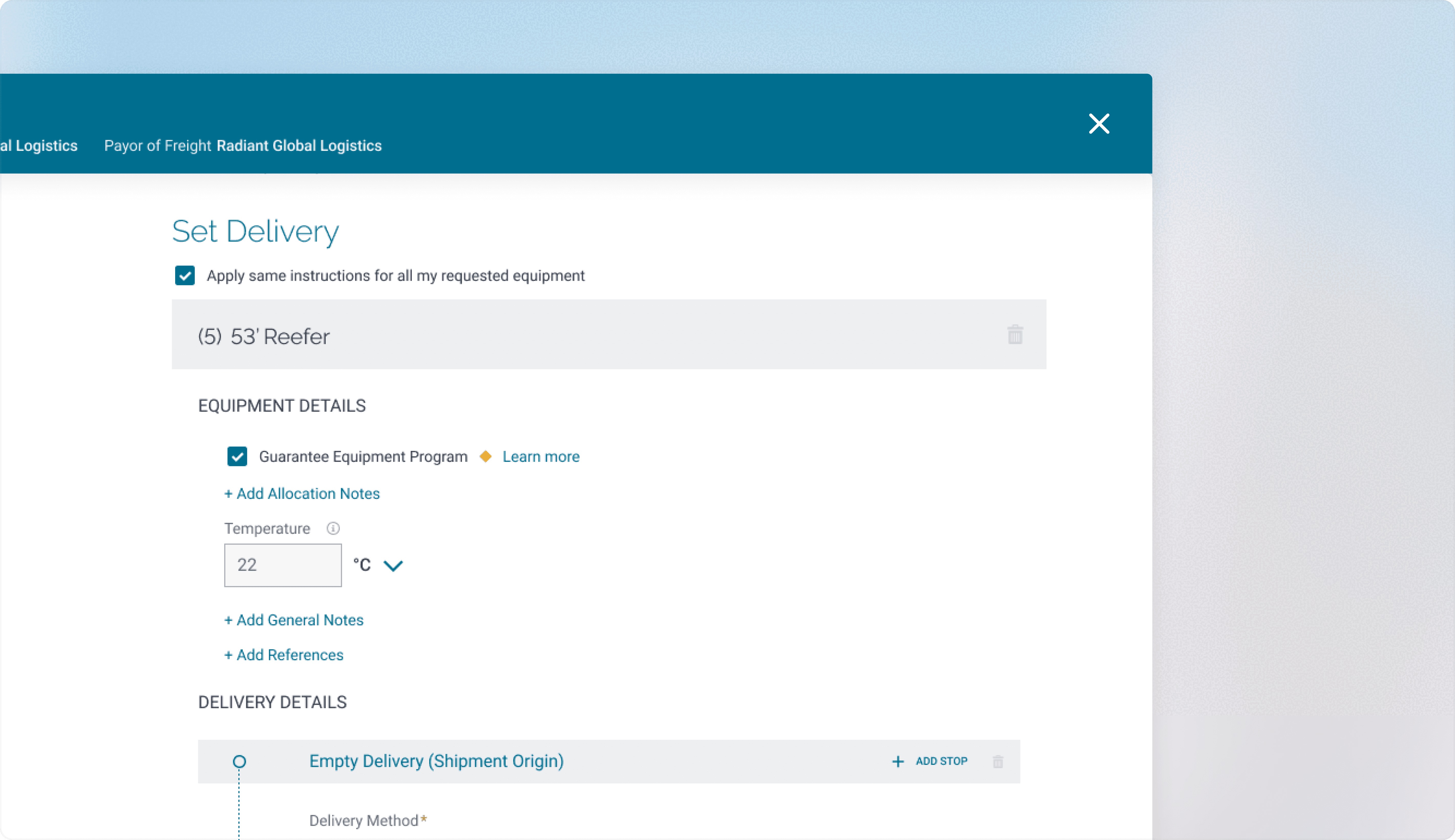Click the Empty Delivery (Shipment Origin) heading
Viewport: 1455px width, 840px height.
(x=436, y=761)
